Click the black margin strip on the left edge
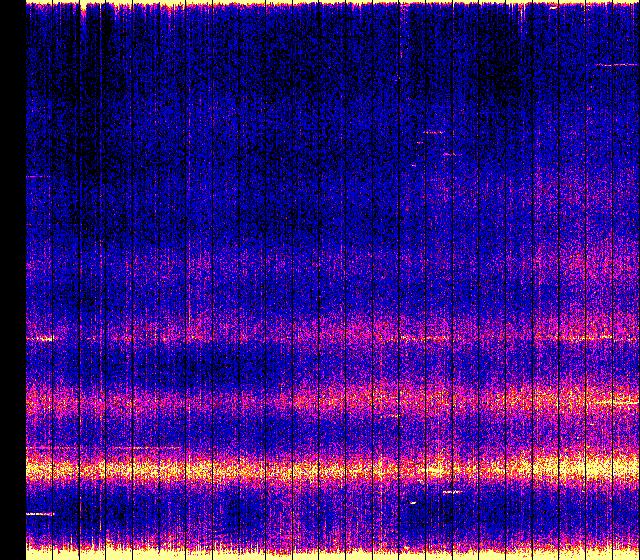The image size is (640, 560). pyautogui.click(x=12, y=280)
